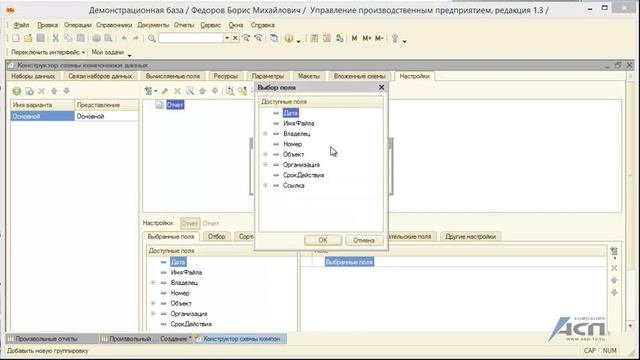640x360 pixels.
Task: Add a new settings variant (green plus)
Action: 17,91
